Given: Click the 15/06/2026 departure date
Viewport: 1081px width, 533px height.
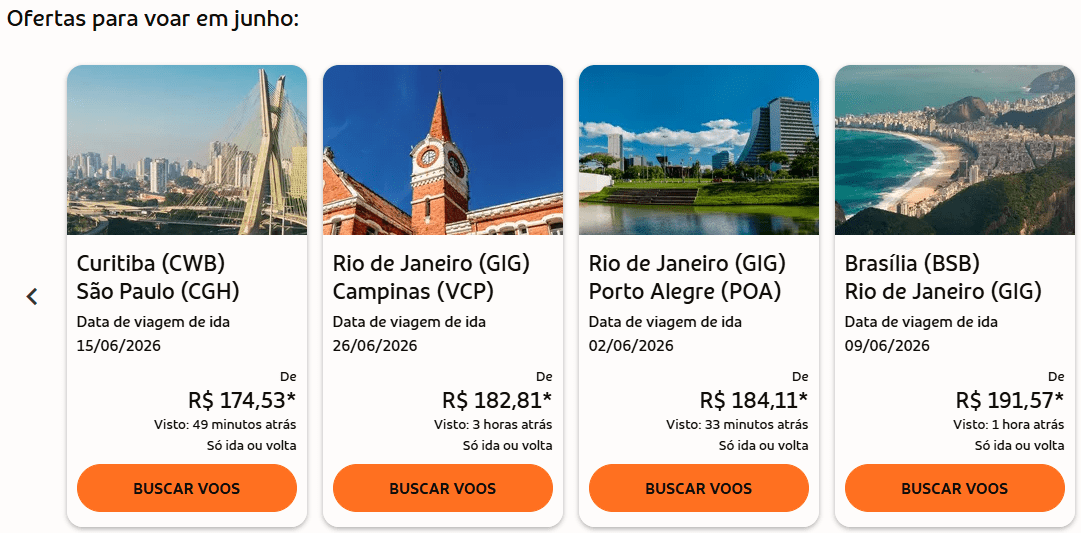Looking at the screenshot, I should pos(119,346).
